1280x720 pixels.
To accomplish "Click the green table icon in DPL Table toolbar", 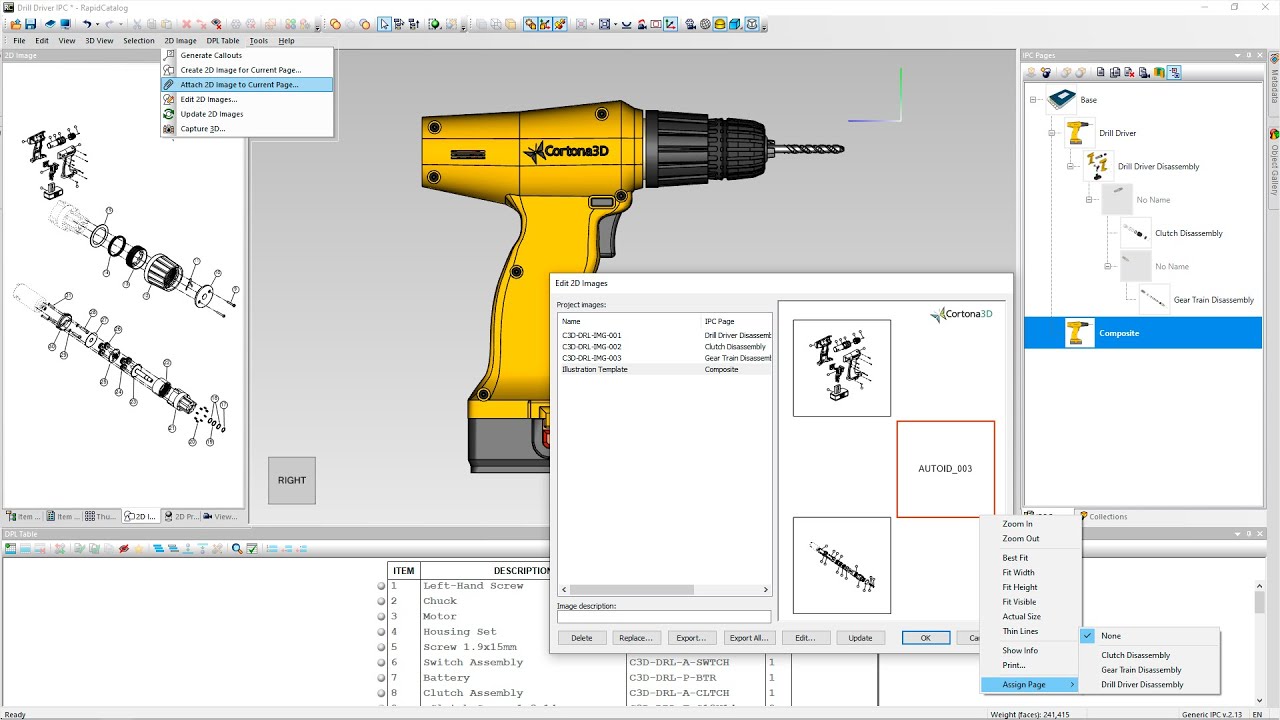I will [11, 548].
